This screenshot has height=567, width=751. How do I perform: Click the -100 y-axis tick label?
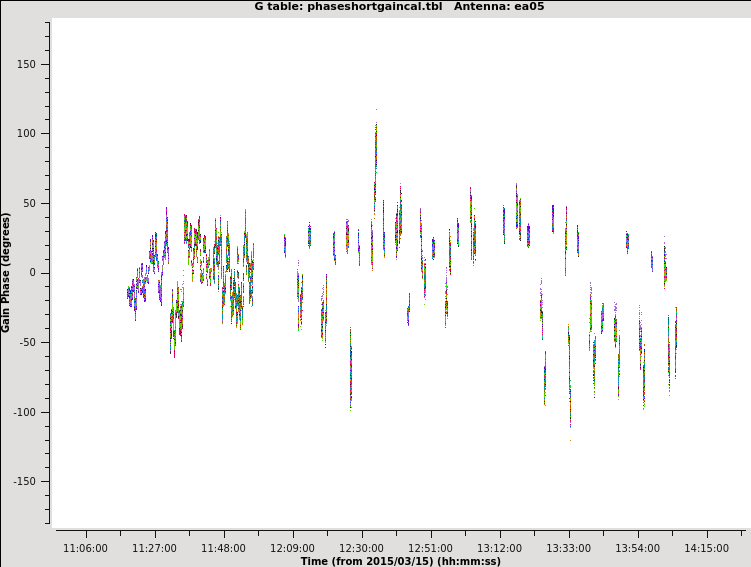tap(23, 412)
